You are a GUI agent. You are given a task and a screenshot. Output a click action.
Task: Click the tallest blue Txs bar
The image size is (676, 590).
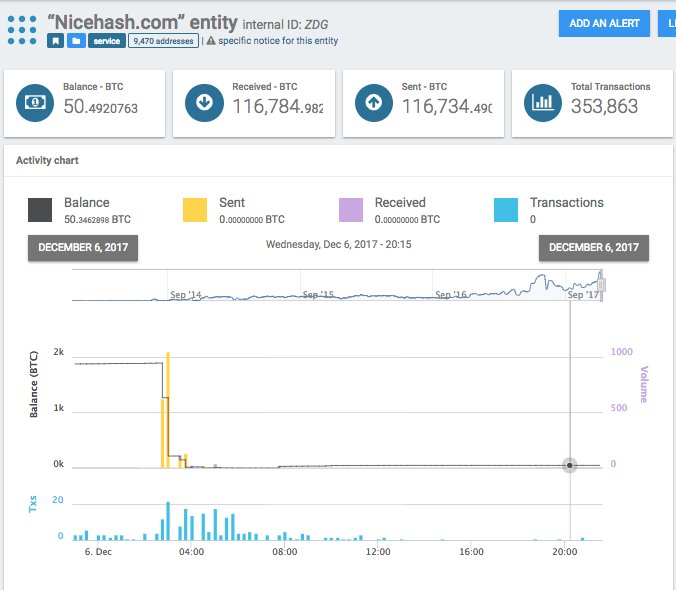click(x=168, y=521)
